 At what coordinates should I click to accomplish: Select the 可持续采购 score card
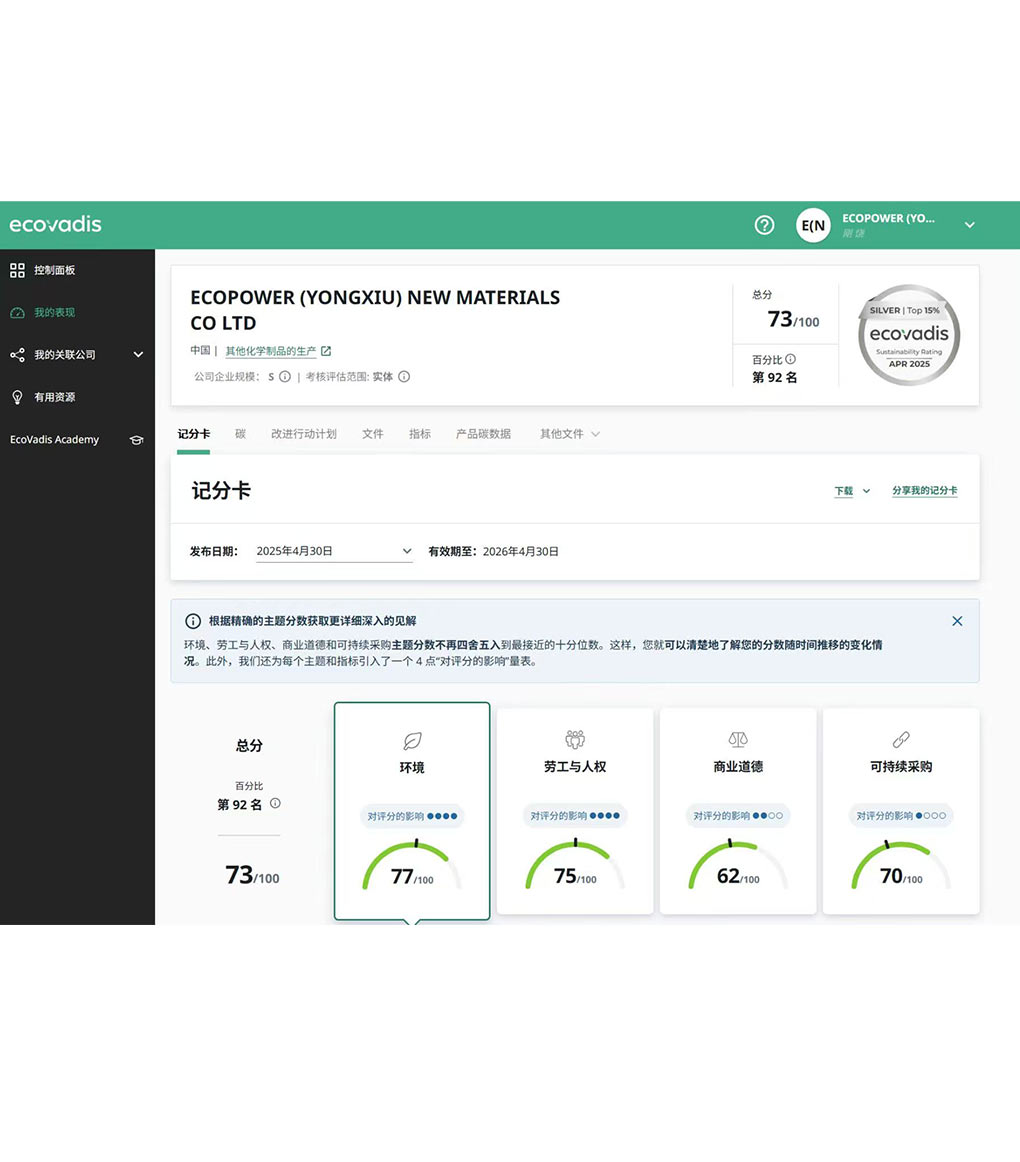click(901, 811)
